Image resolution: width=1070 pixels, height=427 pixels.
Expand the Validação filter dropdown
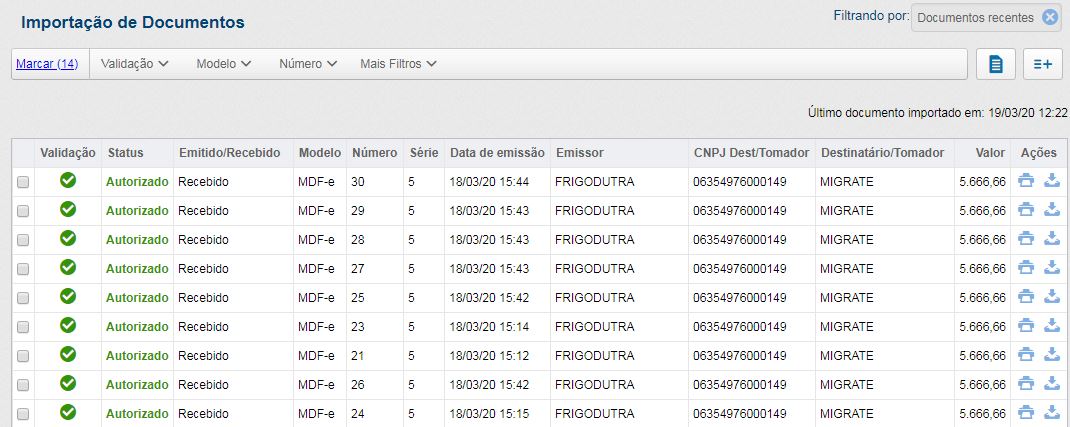pos(135,64)
